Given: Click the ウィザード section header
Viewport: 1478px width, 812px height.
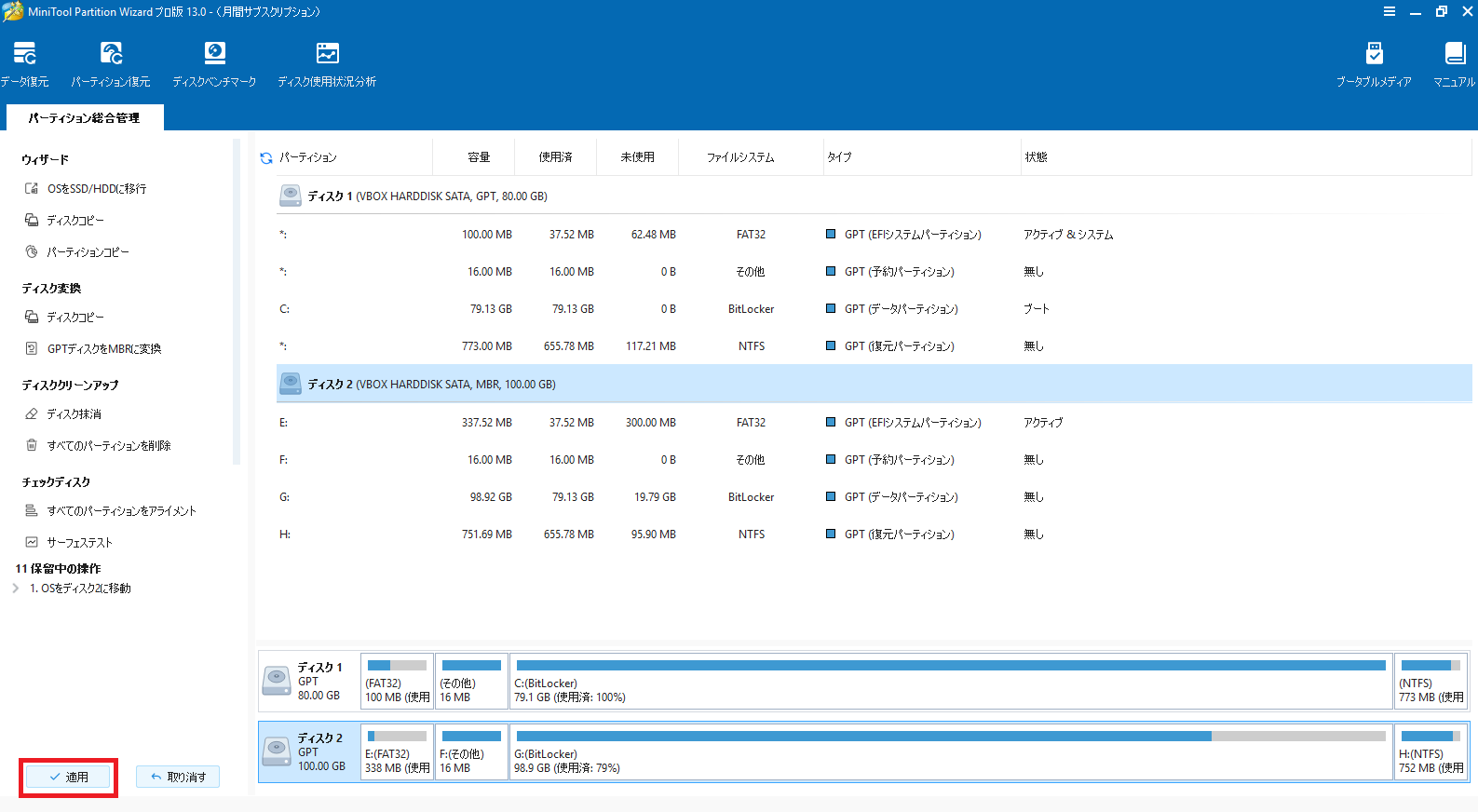Looking at the screenshot, I should coord(45,159).
